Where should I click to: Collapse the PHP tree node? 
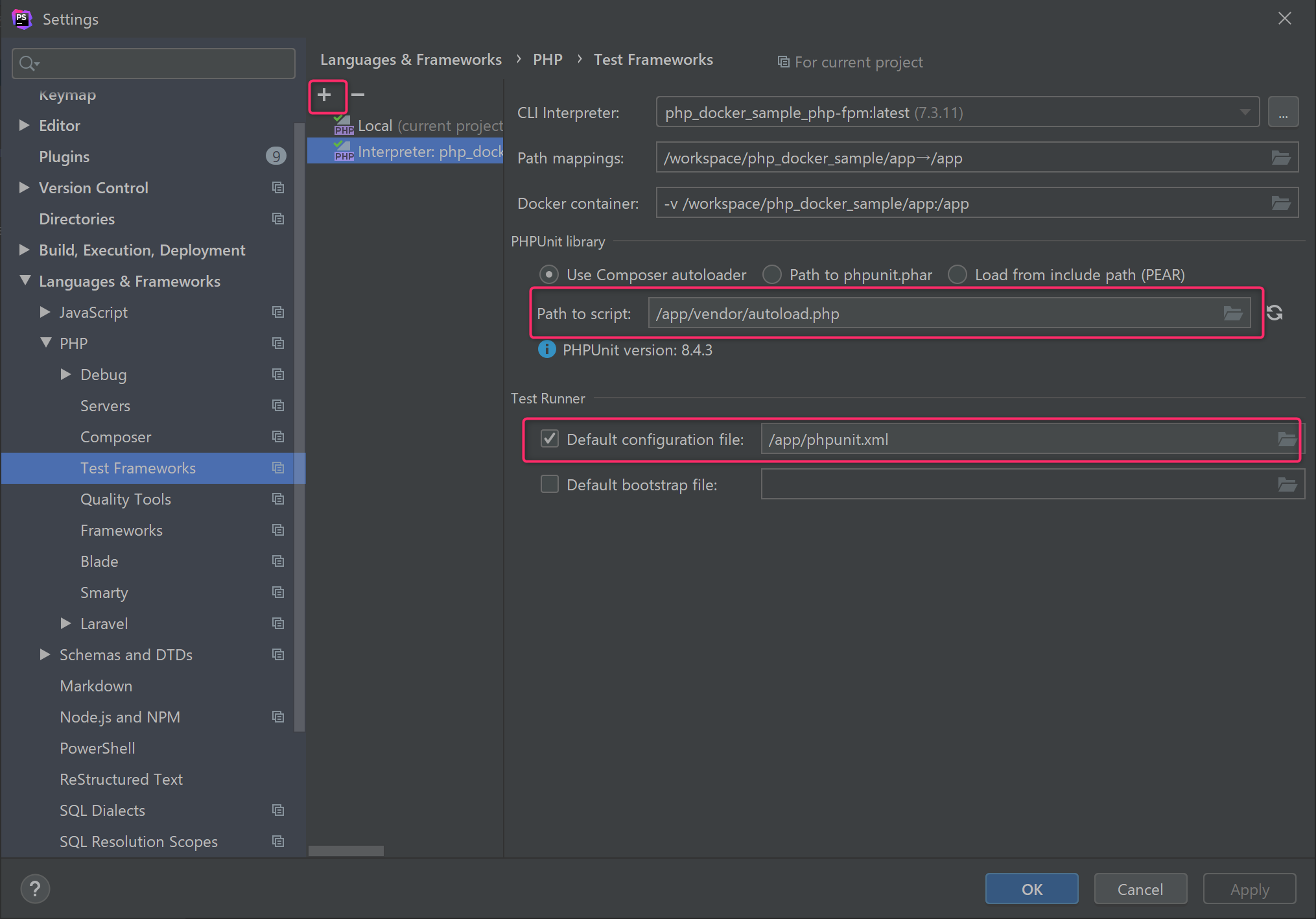(x=45, y=342)
